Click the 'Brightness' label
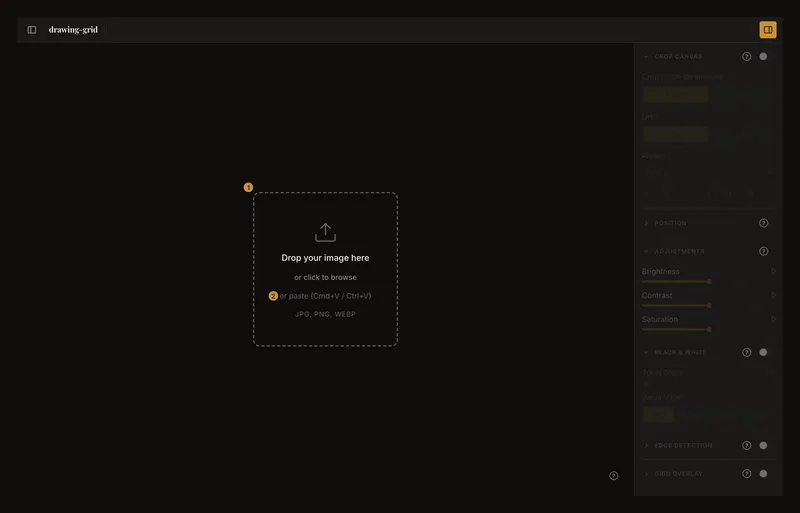800x513 pixels. 660,272
